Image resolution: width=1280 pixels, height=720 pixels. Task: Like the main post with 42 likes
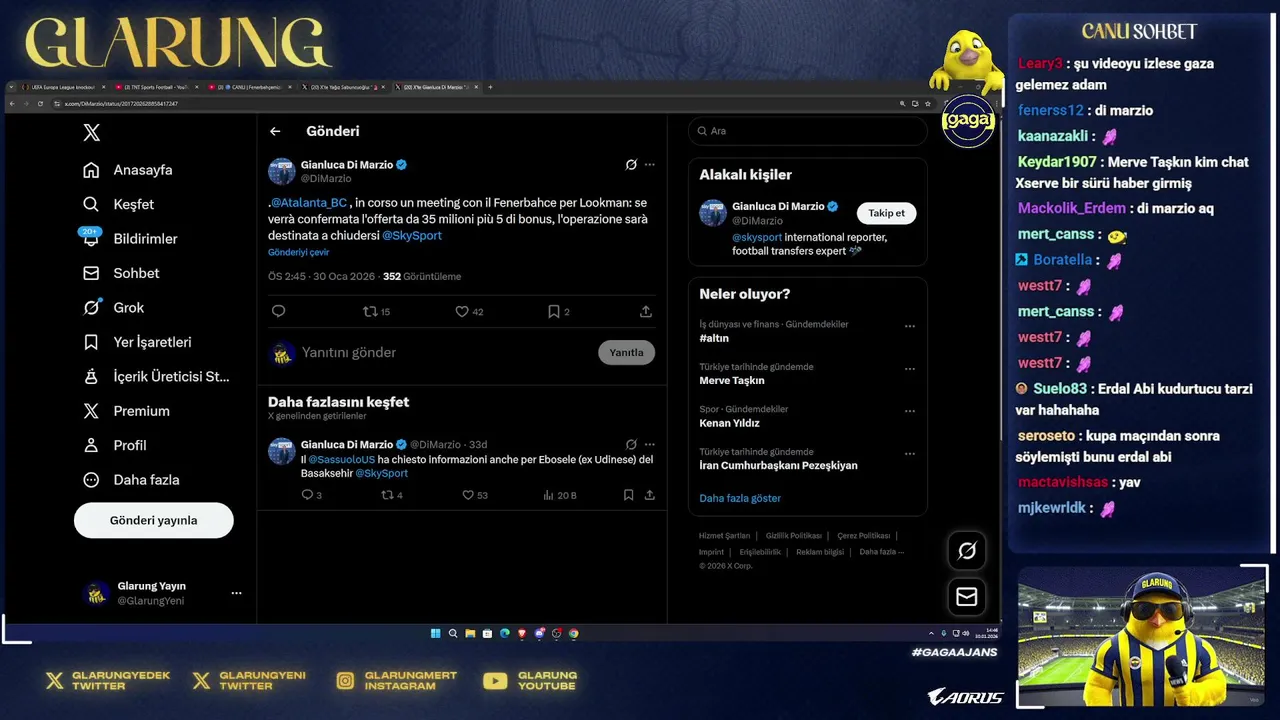click(x=469, y=311)
